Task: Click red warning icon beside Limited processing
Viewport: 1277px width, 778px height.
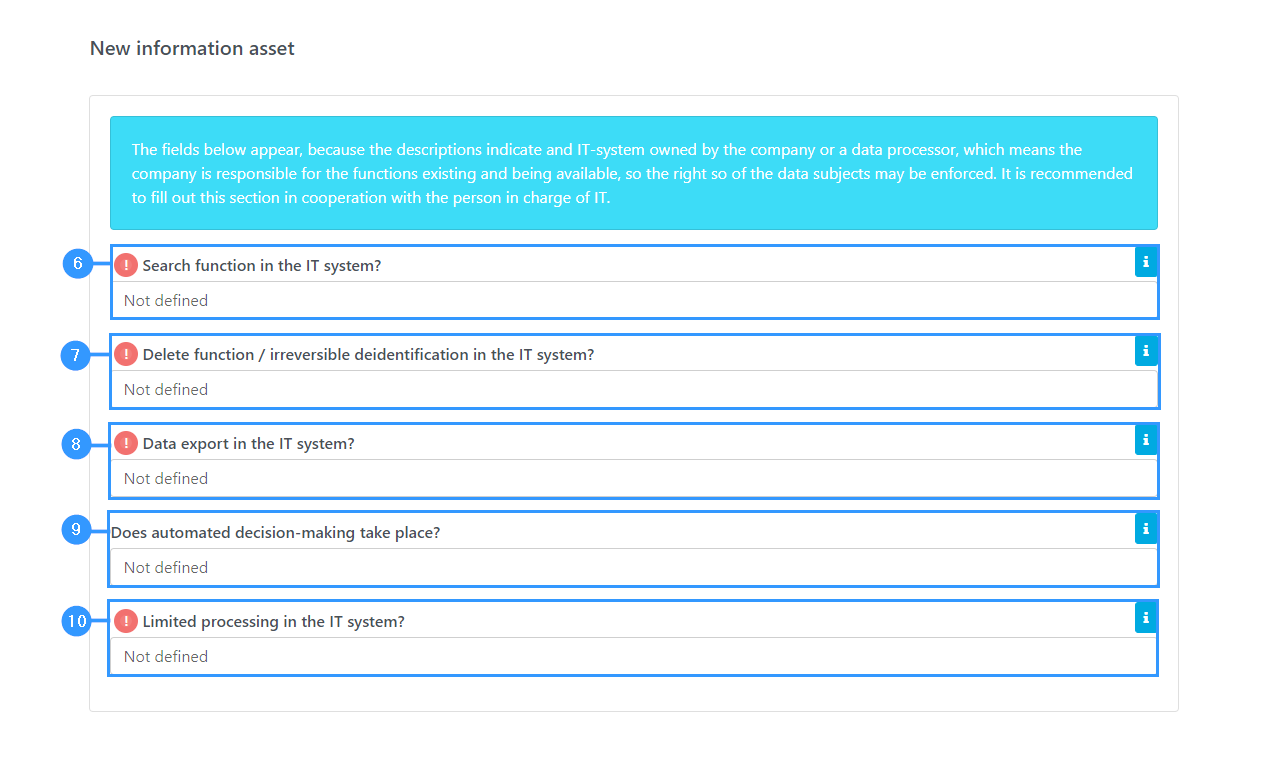Action: coord(126,621)
